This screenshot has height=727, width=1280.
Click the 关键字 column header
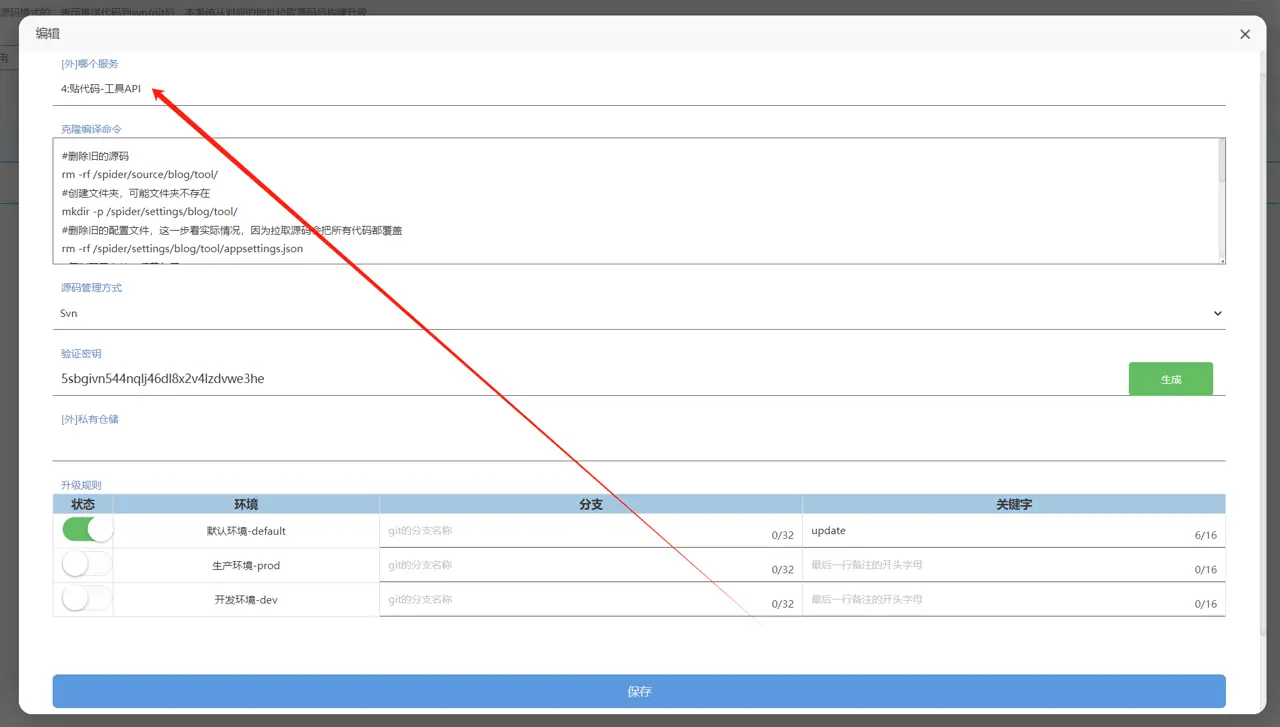(x=1014, y=505)
